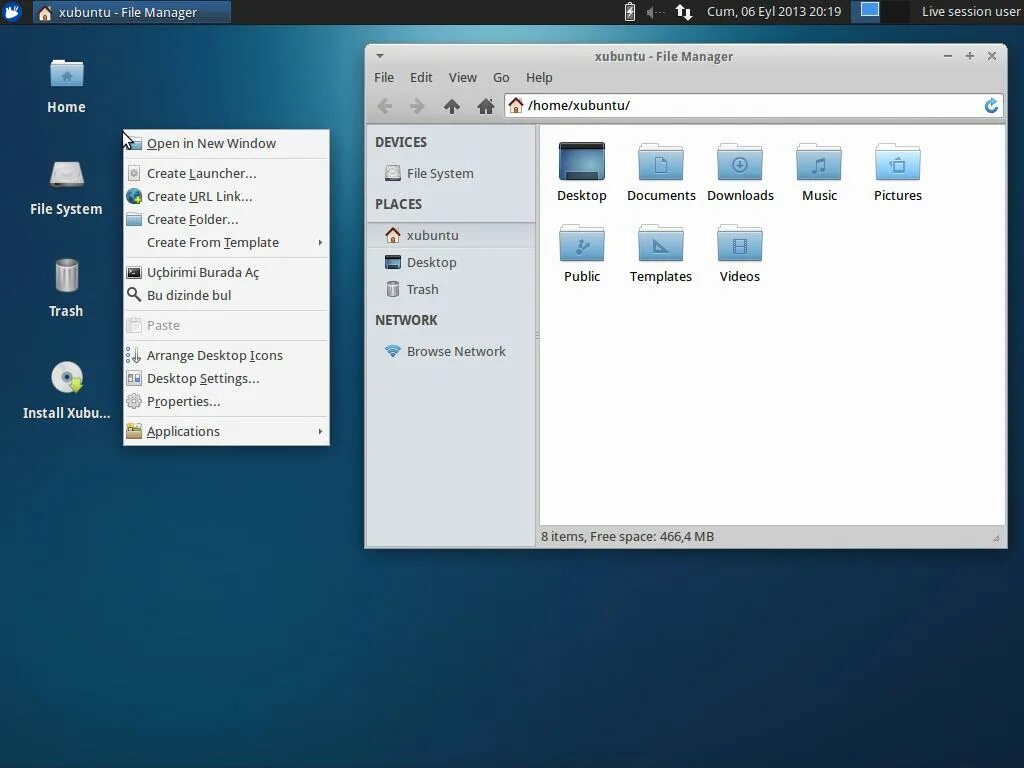Screen dimensions: 1024x768
Task: Select the Pictures folder icon
Action: [x=898, y=172]
